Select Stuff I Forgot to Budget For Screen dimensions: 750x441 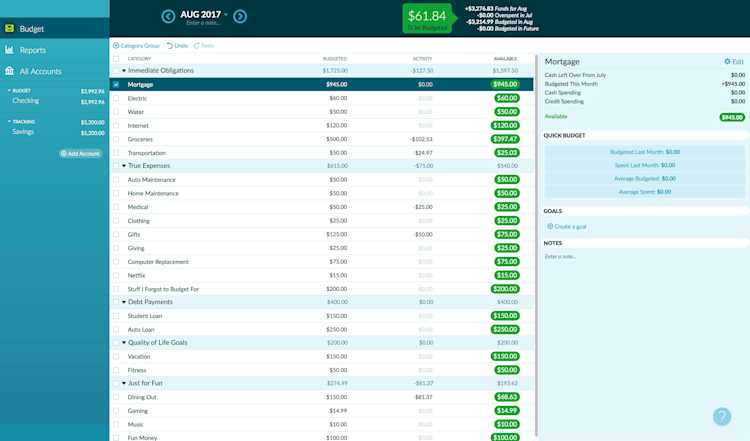[321, 289]
